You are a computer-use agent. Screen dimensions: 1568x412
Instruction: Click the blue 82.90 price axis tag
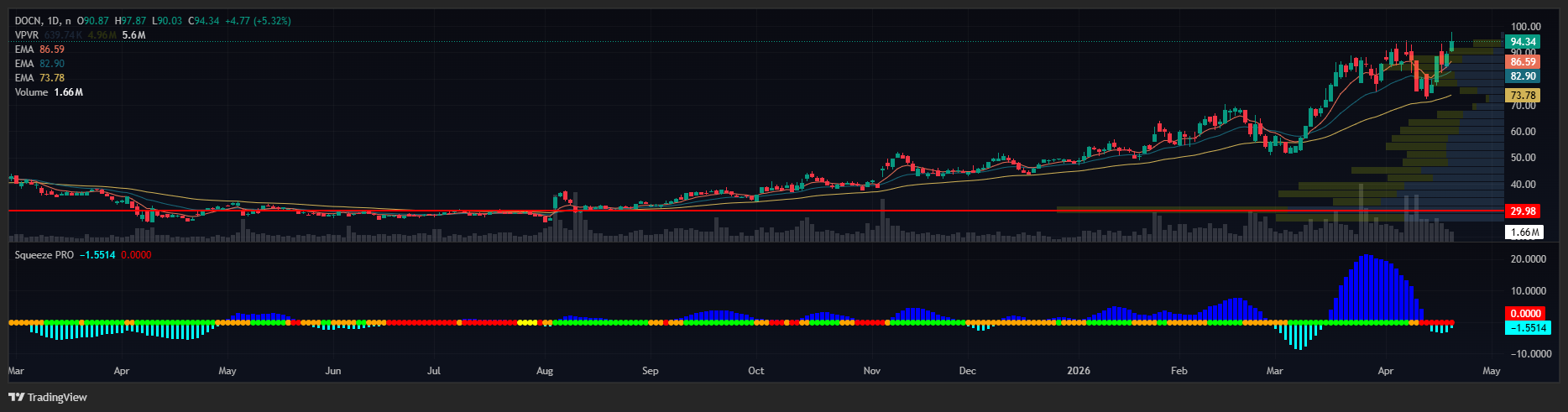(1523, 76)
